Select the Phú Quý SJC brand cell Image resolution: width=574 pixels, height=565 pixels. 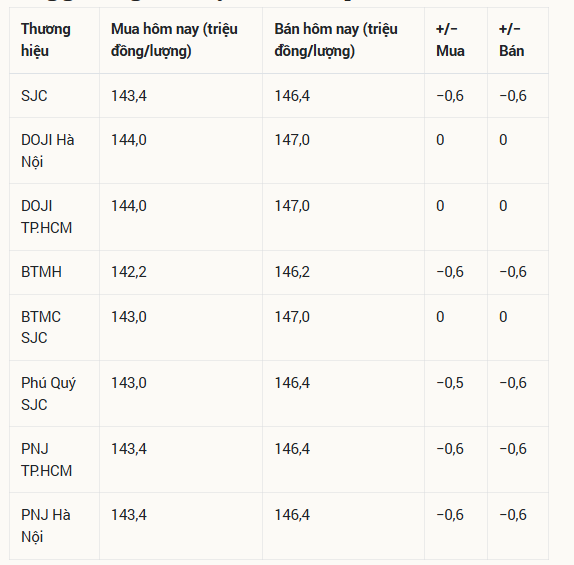coord(48,394)
